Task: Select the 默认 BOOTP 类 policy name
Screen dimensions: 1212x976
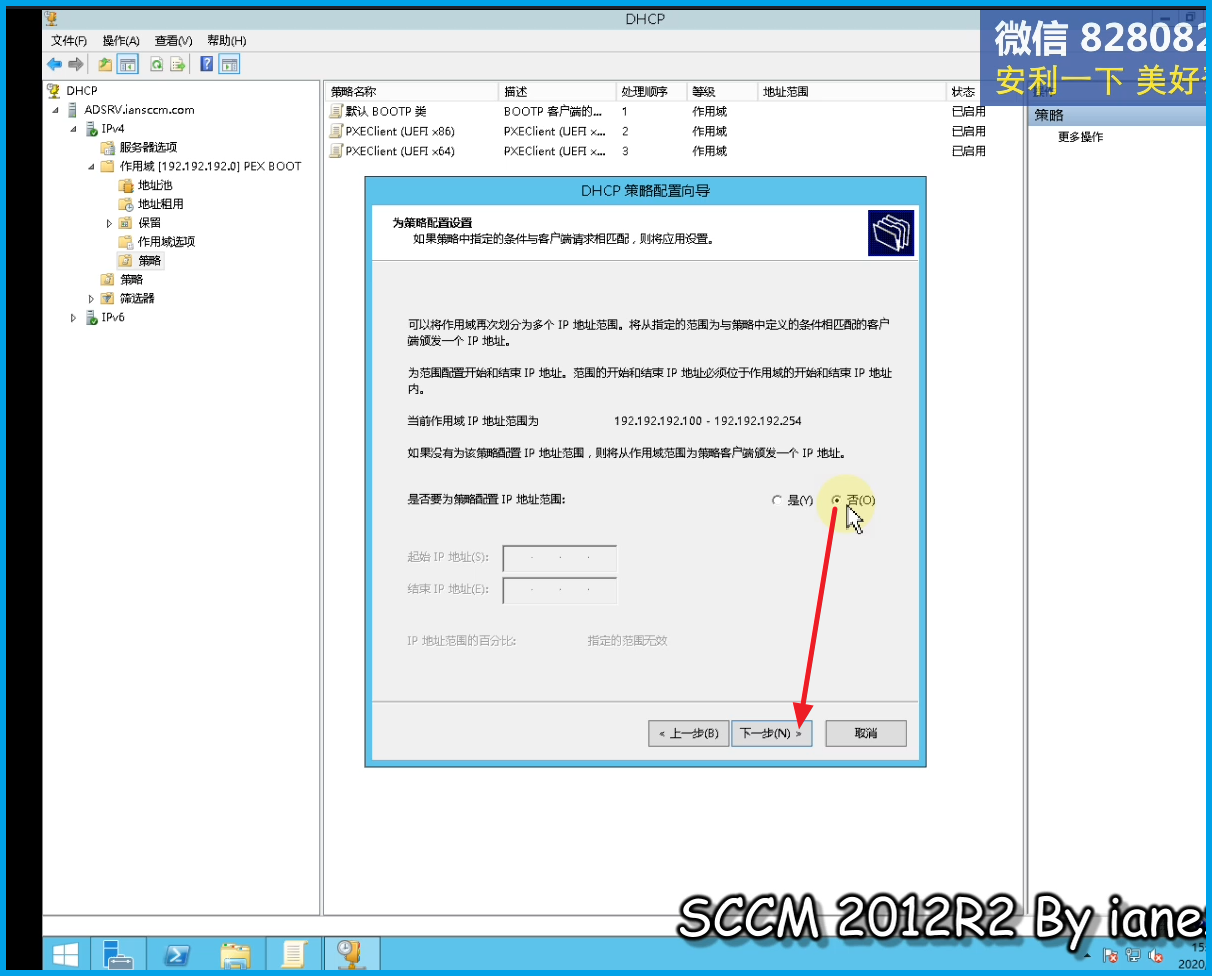Action: 386,111
